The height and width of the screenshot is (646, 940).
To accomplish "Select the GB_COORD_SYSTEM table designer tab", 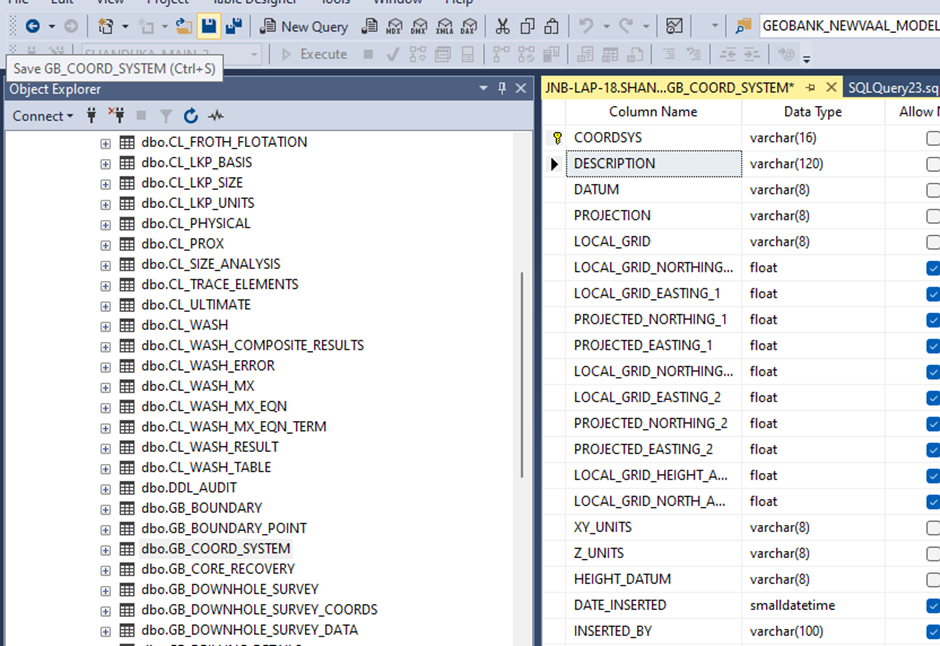I will coord(667,87).
